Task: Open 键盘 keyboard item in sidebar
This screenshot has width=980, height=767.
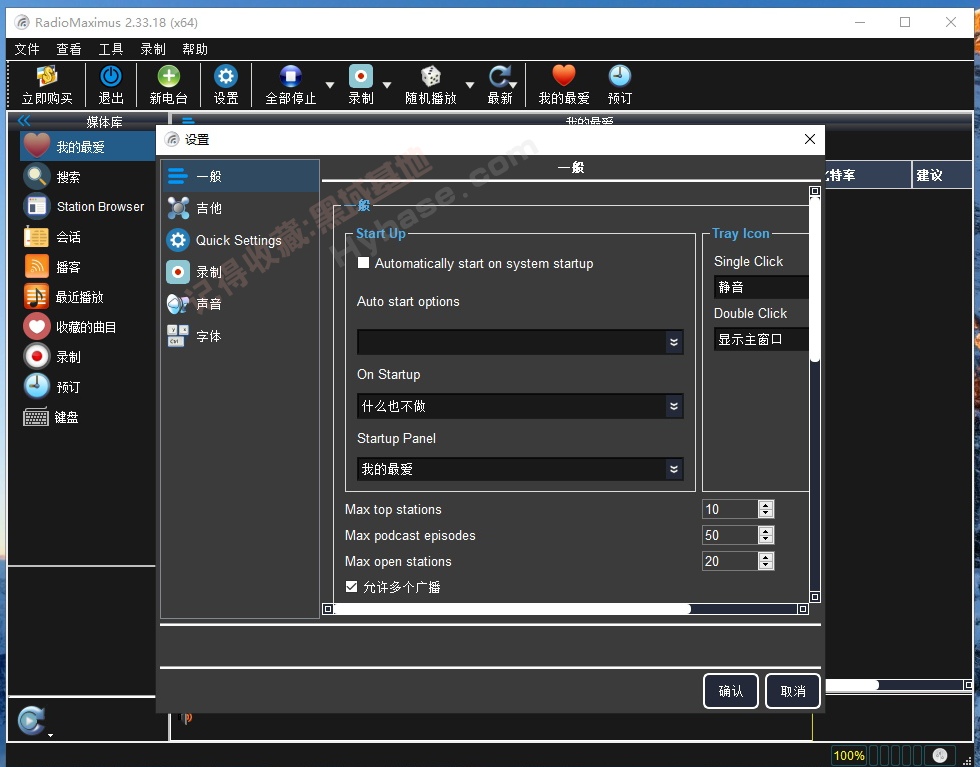Action: (51, 417)
